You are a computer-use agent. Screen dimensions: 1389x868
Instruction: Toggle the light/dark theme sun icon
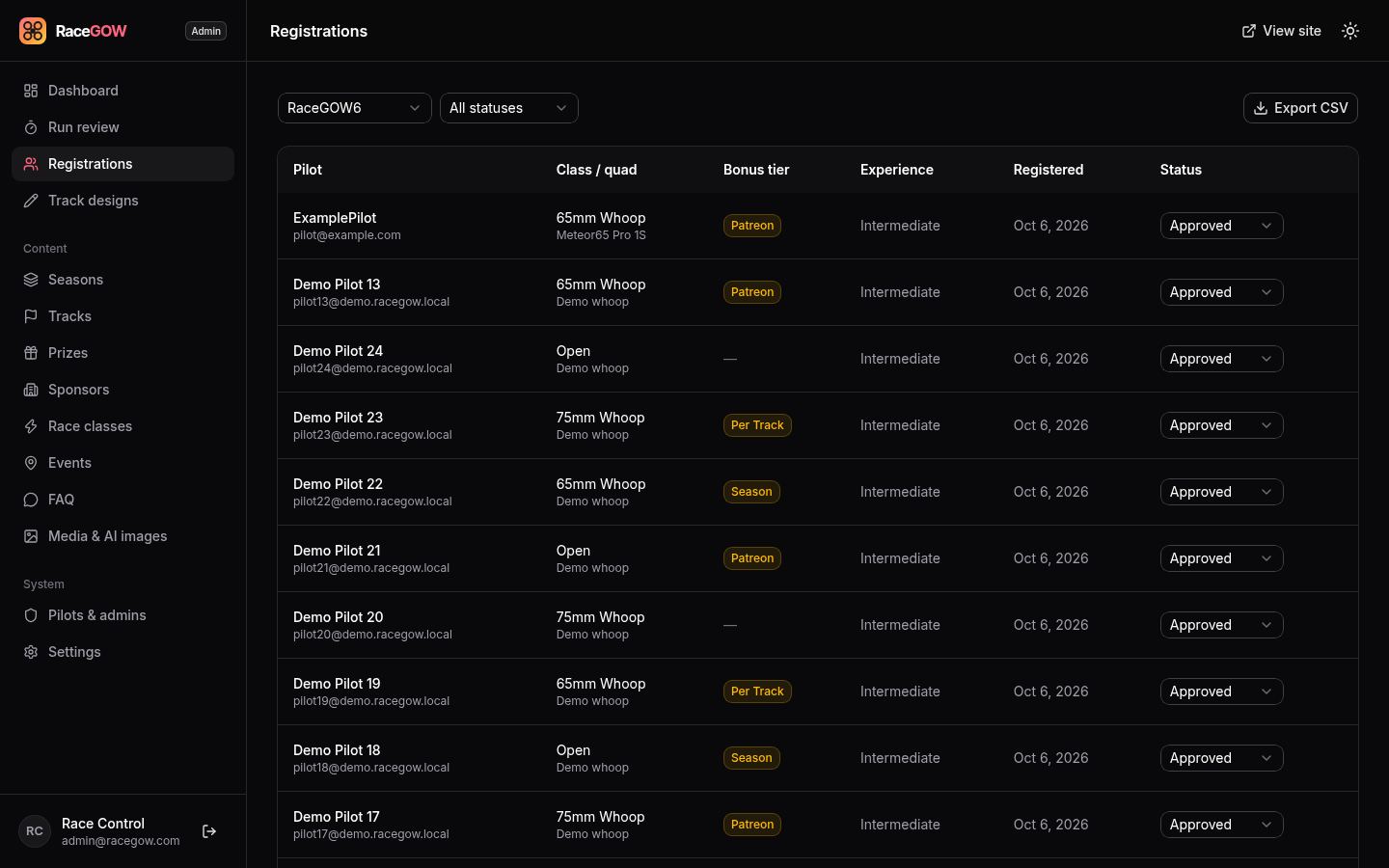tap(1350, 31)
